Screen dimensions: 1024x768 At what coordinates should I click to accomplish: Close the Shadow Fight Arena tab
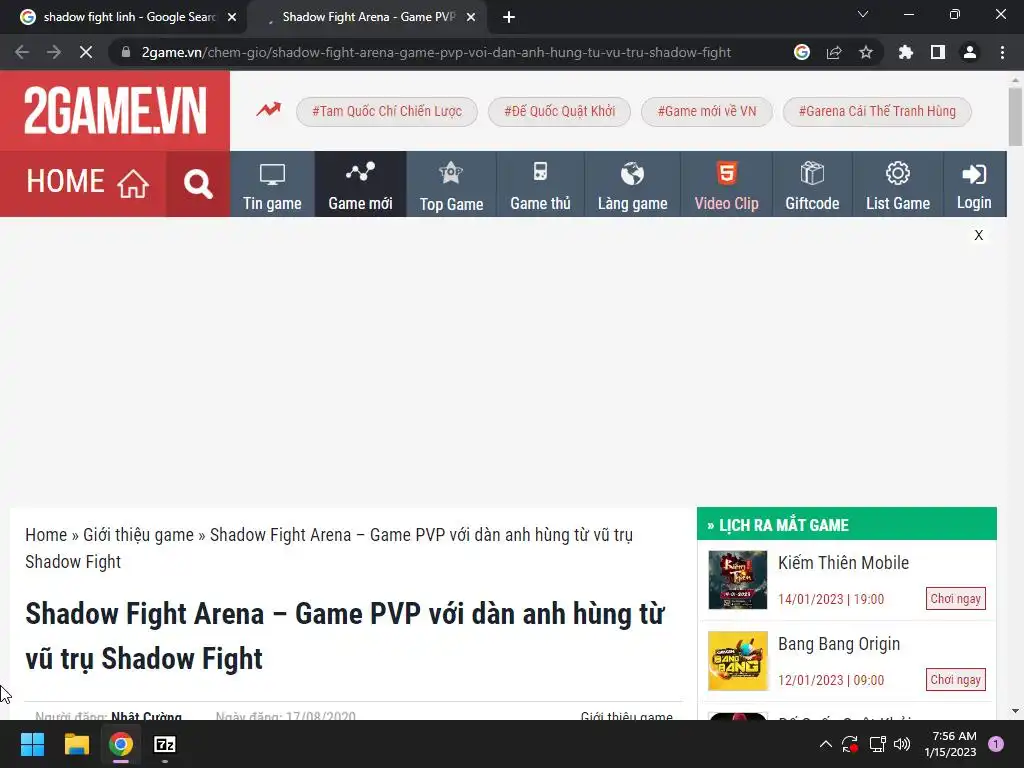click(471, 18)
